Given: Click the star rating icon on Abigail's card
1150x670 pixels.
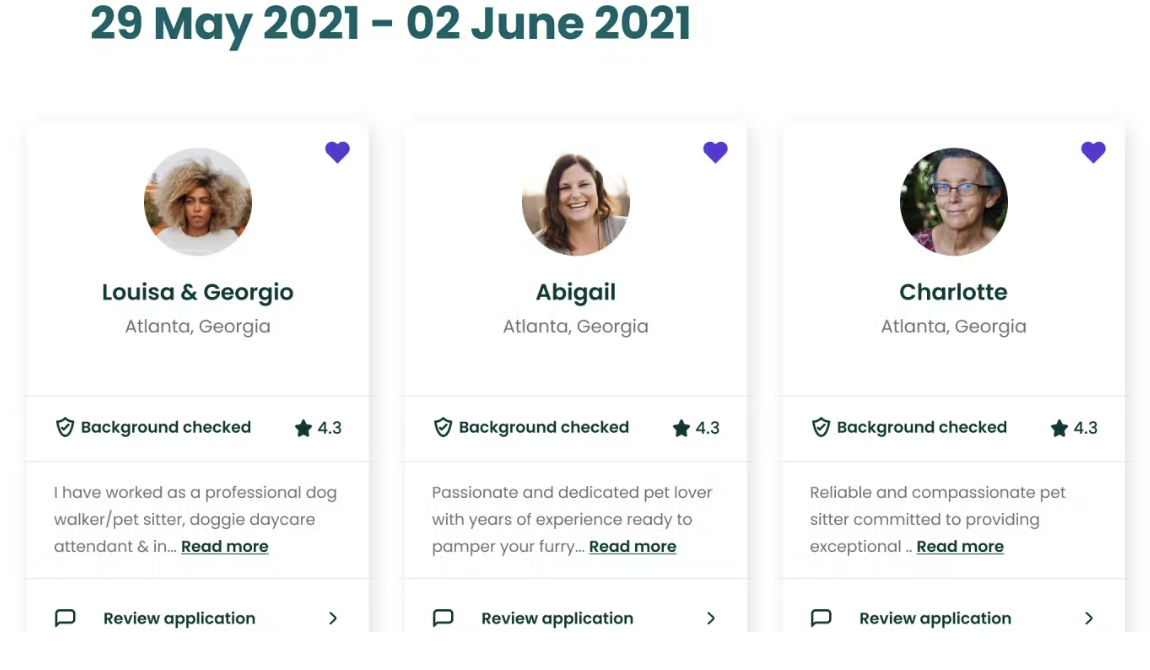Looking at the screenshot, I should (x=681, y=428).
